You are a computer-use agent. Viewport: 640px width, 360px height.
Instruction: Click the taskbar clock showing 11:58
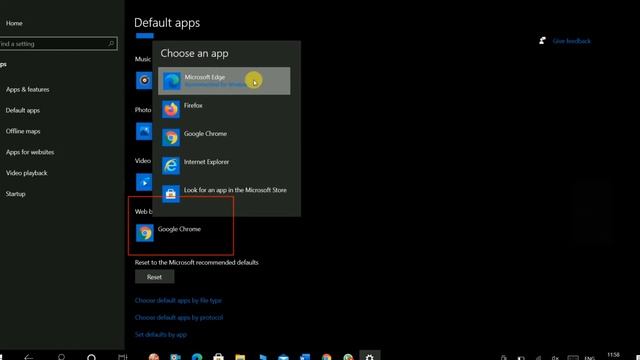613,356
